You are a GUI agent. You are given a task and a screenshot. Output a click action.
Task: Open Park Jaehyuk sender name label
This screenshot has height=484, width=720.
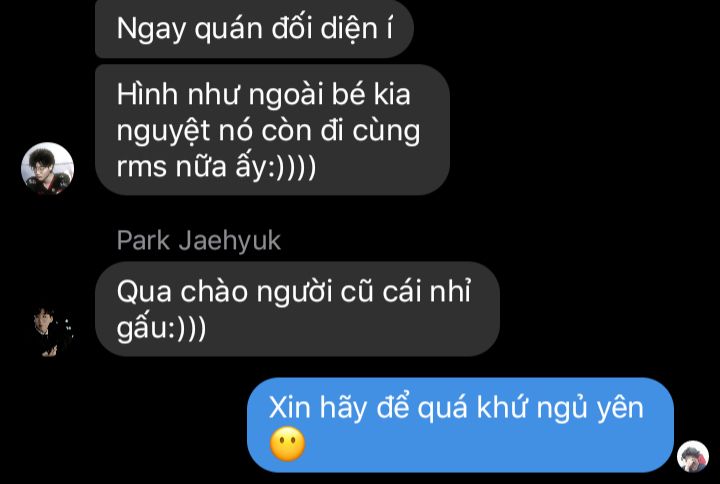point(198,240)
